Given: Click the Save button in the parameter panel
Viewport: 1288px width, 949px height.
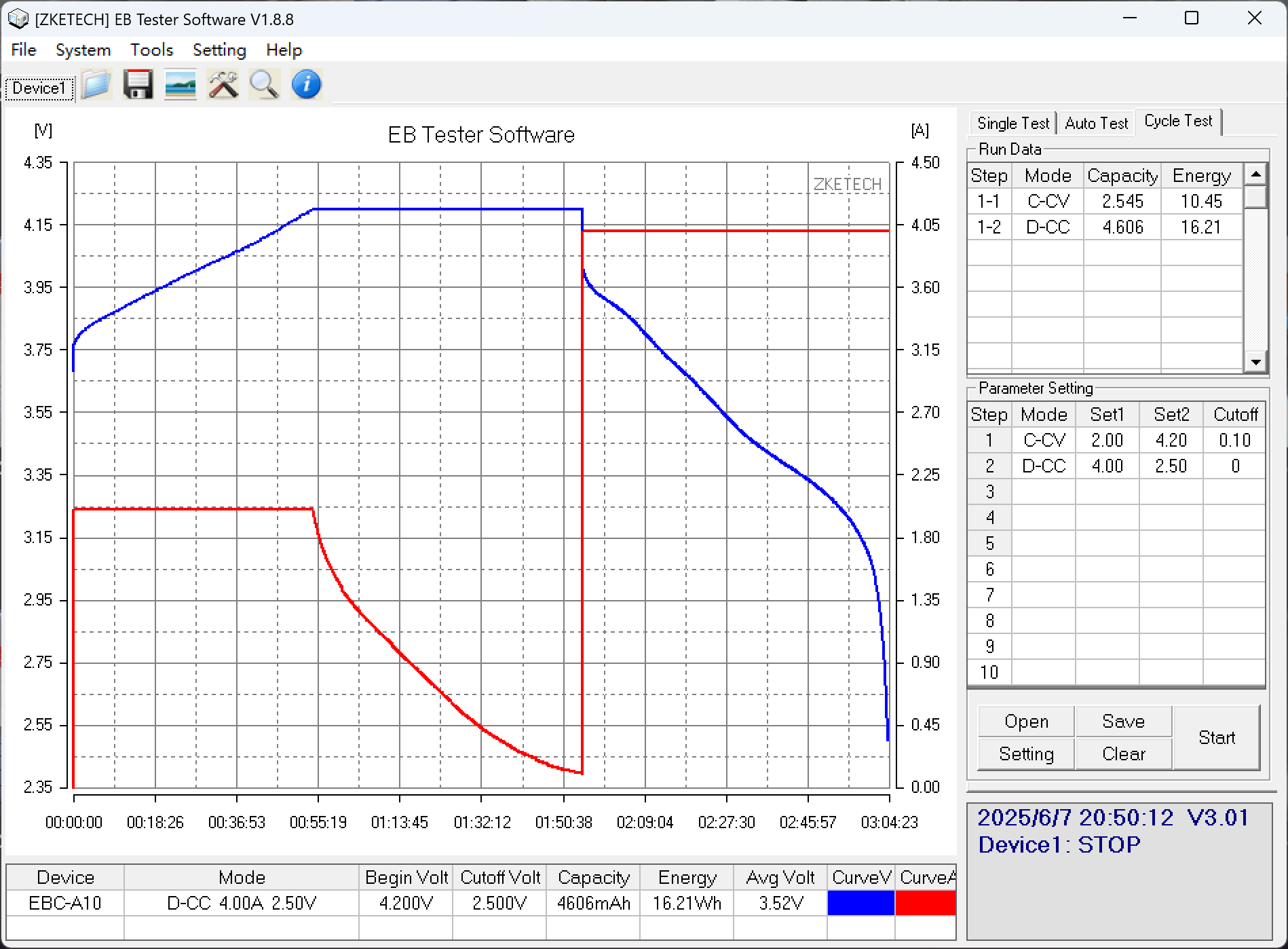Looking at the screenshot, I should click(1124, 722).
